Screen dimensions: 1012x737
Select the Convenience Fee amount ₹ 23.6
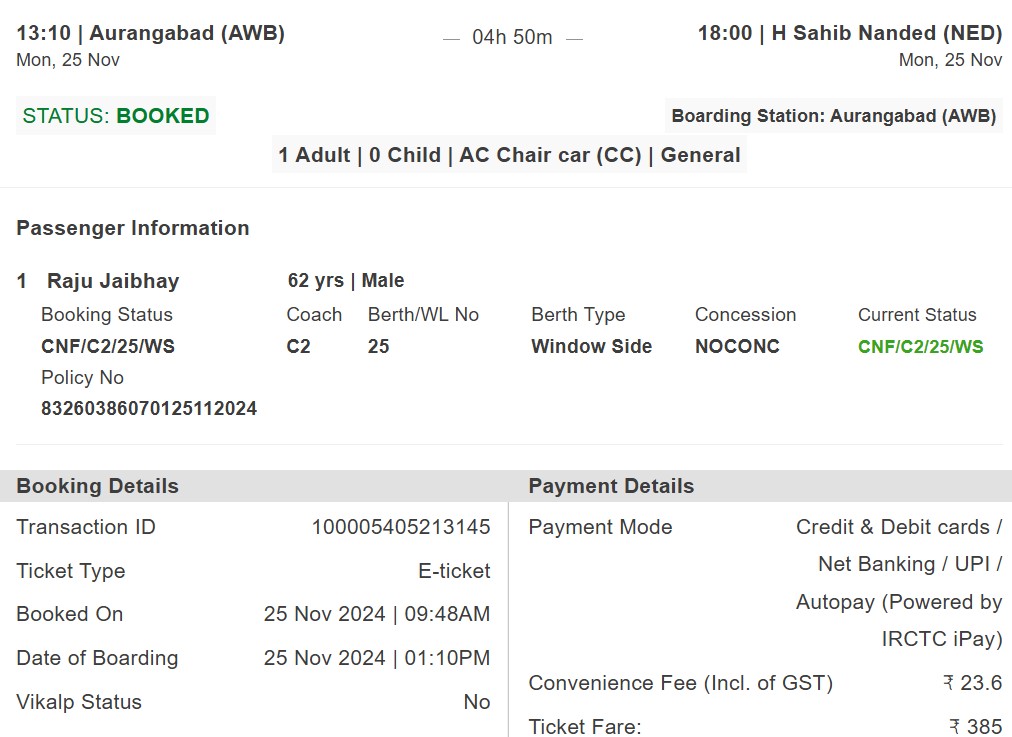click(x=973, y=683)
